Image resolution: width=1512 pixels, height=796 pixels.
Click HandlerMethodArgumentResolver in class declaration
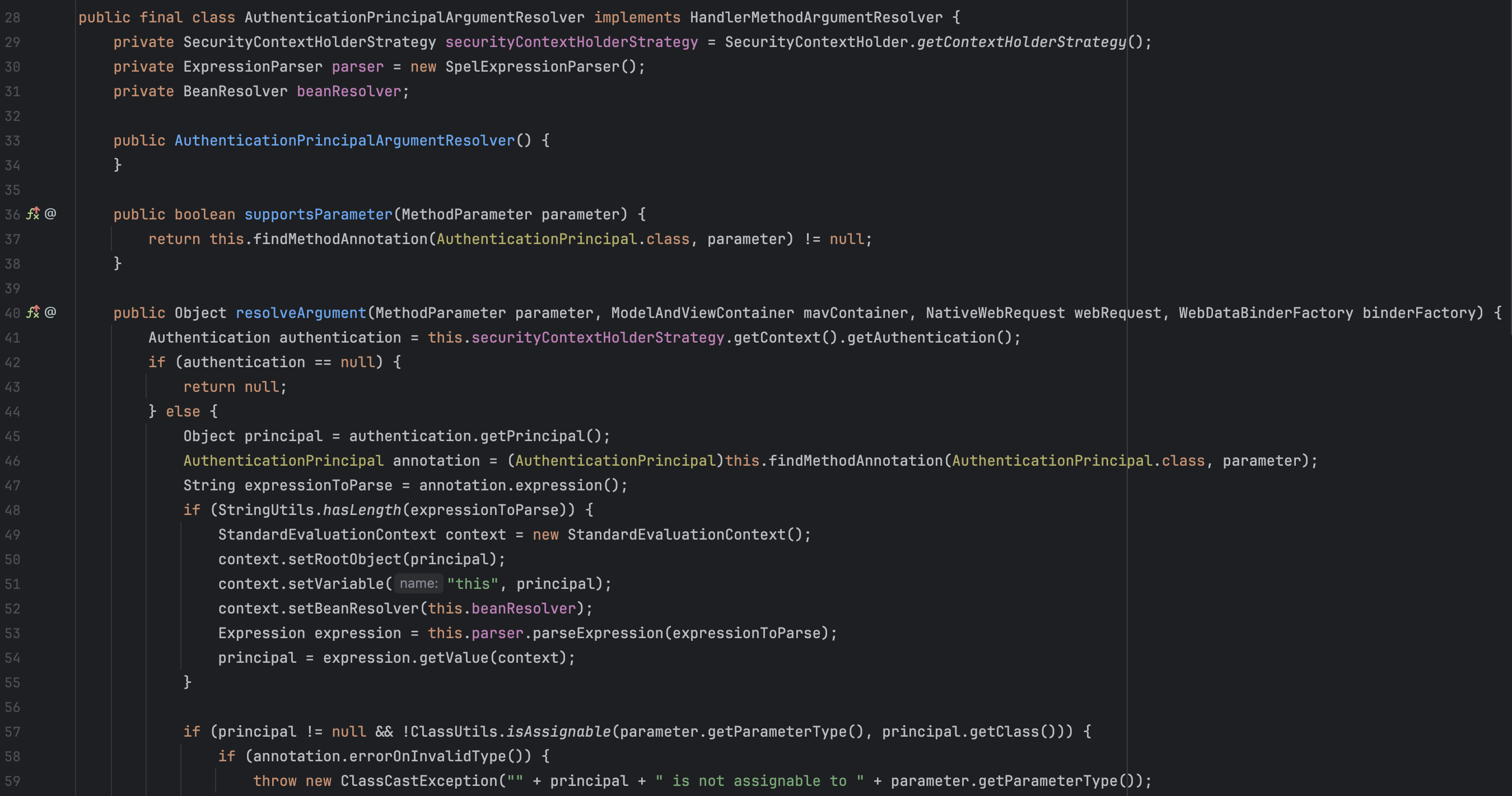(816, 17)
